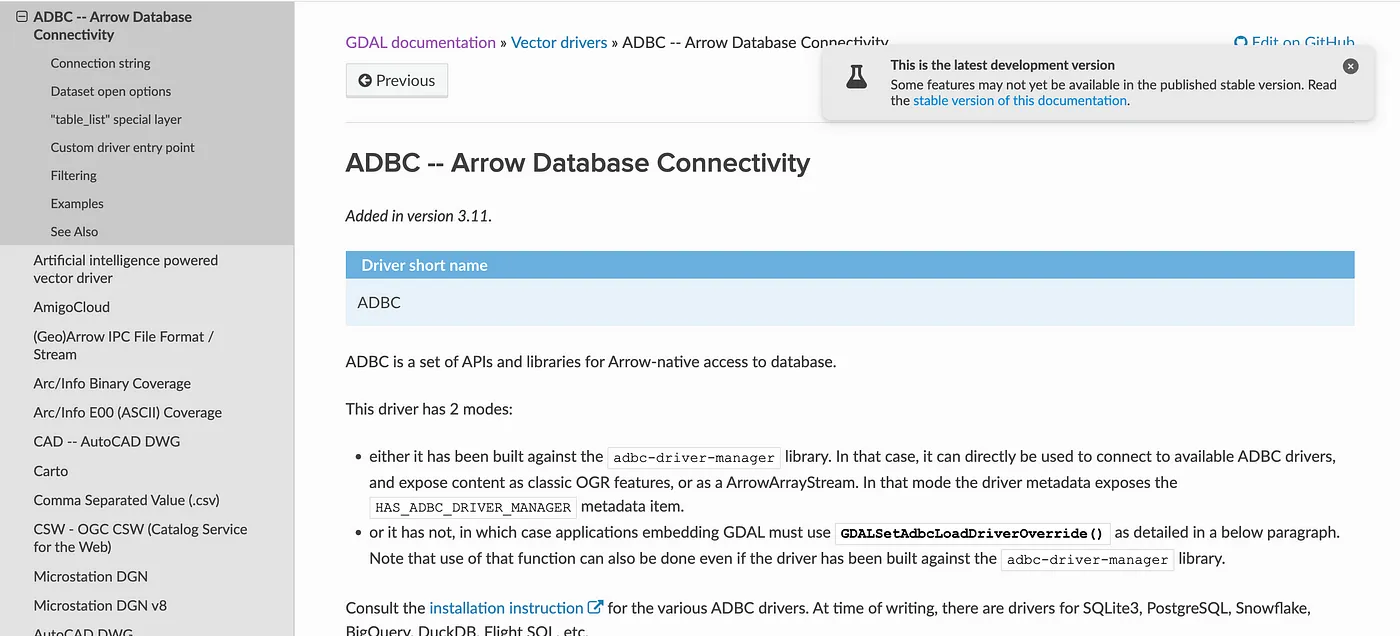1400x636 pixels.
Task: Click the flask icon in the notice
Action: tap(857, 77)
